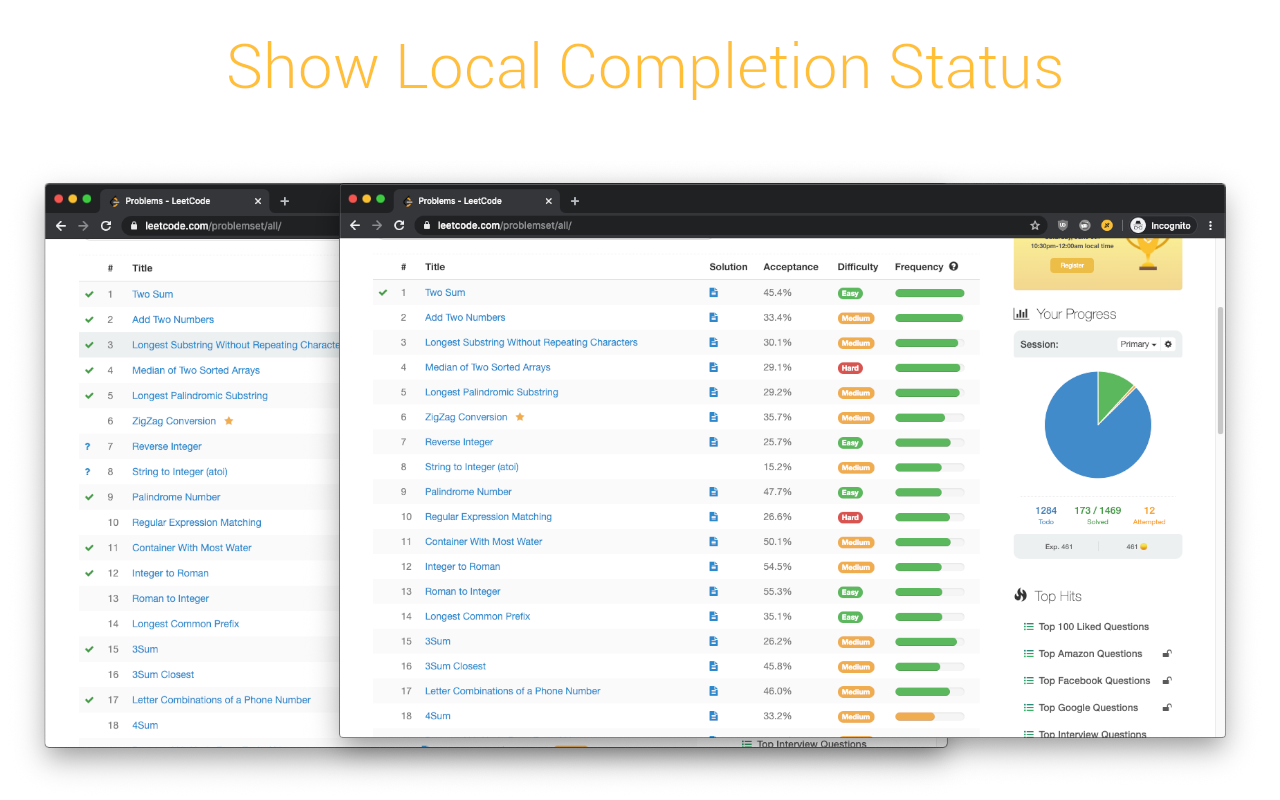This screenshot has width=1280, height=800.
Task: Click the frequency bar for 4Sum row
Action: pos(930,716)
